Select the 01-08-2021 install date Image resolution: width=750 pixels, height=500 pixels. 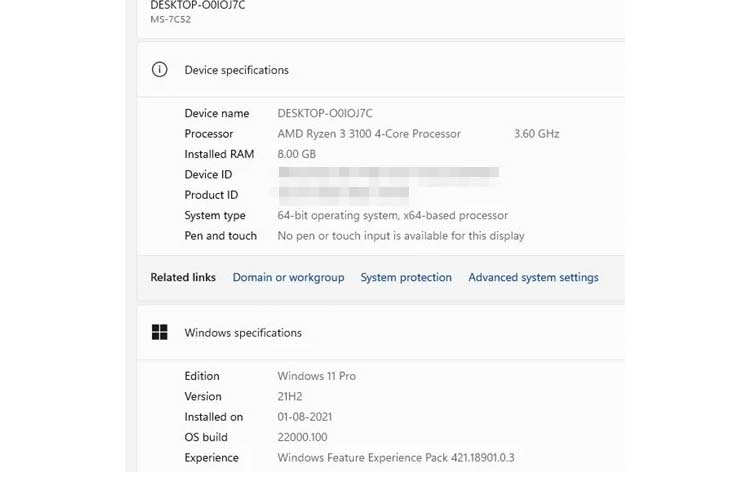pos(305,417)
